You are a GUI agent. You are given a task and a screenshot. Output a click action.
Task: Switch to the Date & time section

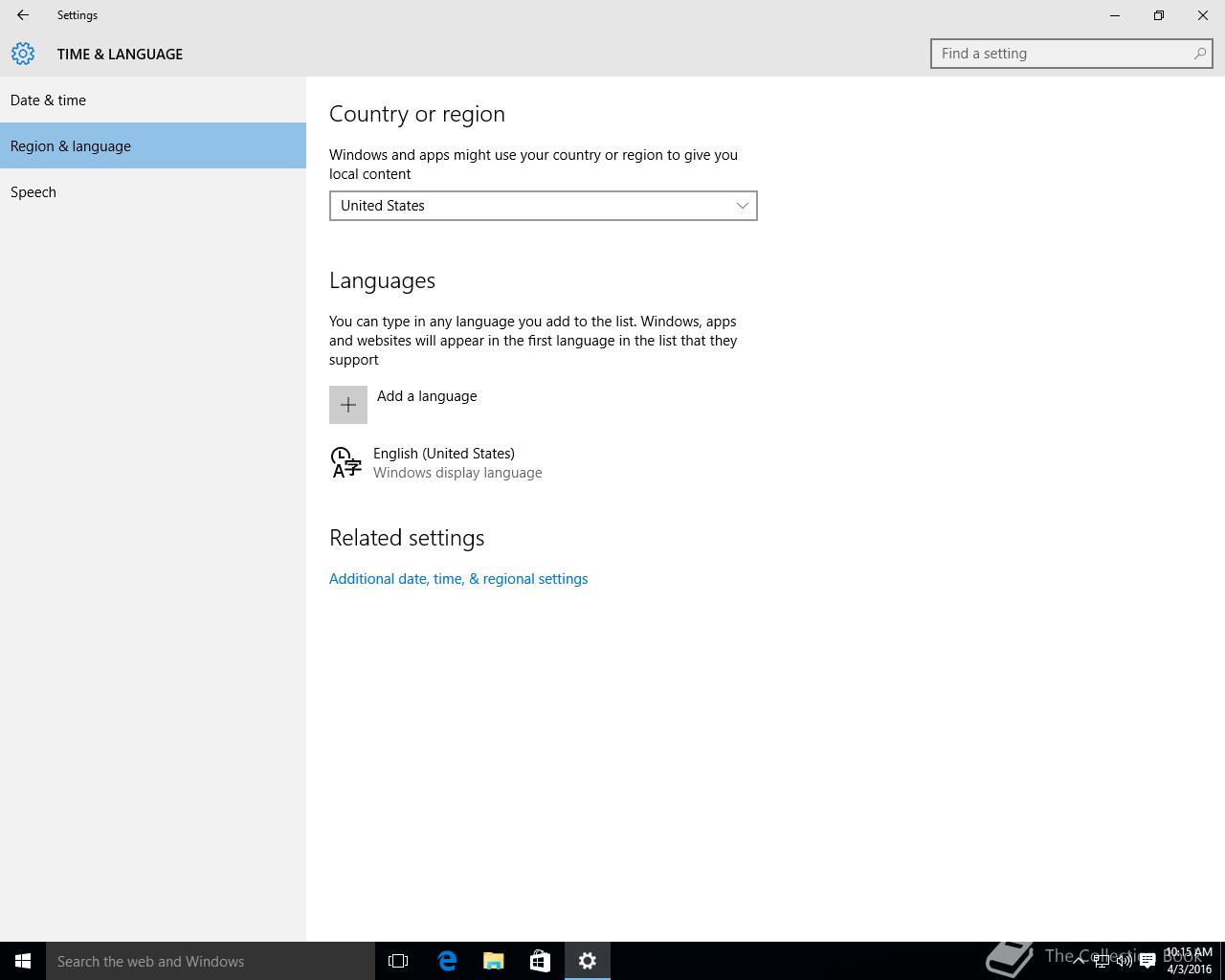click(x=48, y=100)
